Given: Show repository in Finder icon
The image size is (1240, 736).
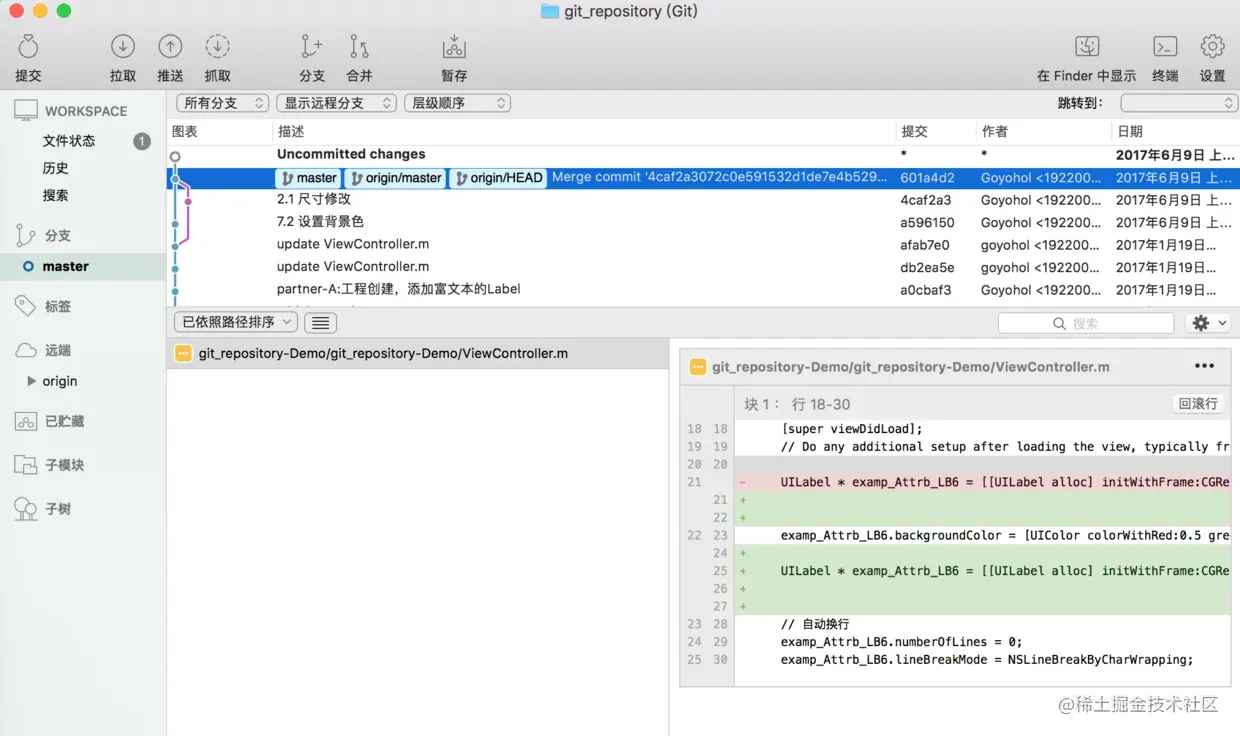Looking at the screenshot, I should [1087, 46].
